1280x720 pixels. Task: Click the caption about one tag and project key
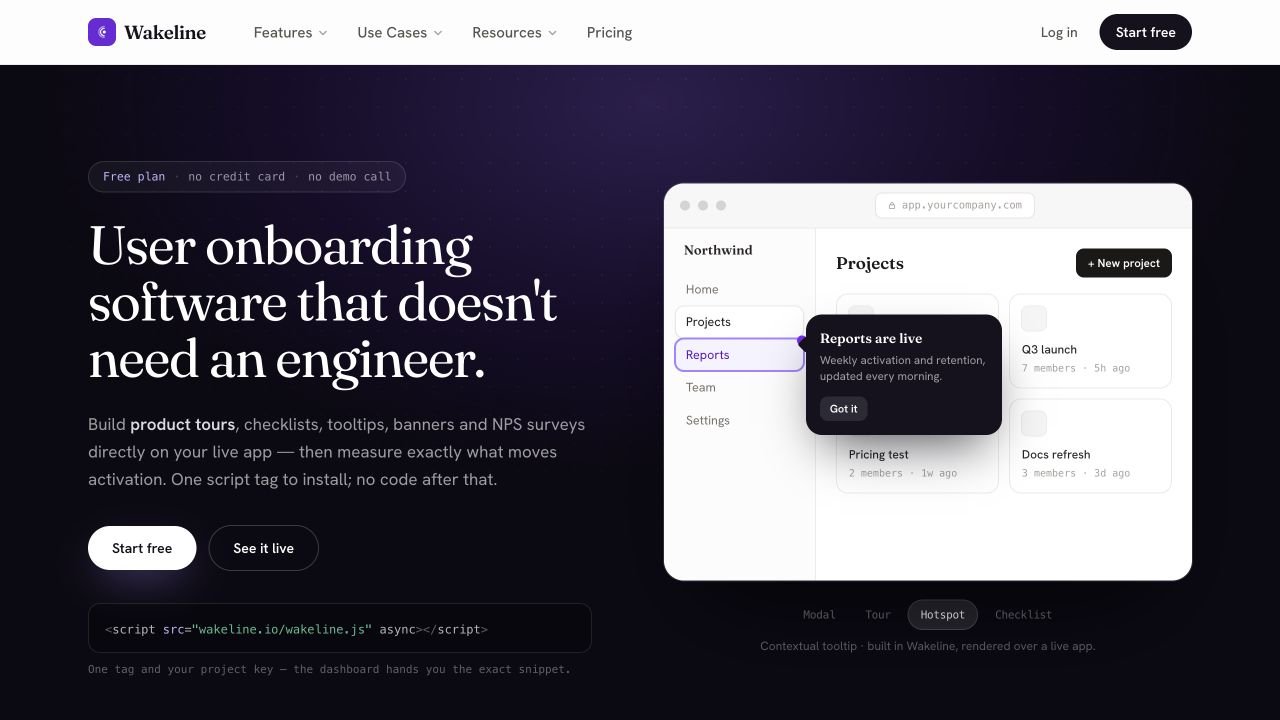tap(329, 669)
